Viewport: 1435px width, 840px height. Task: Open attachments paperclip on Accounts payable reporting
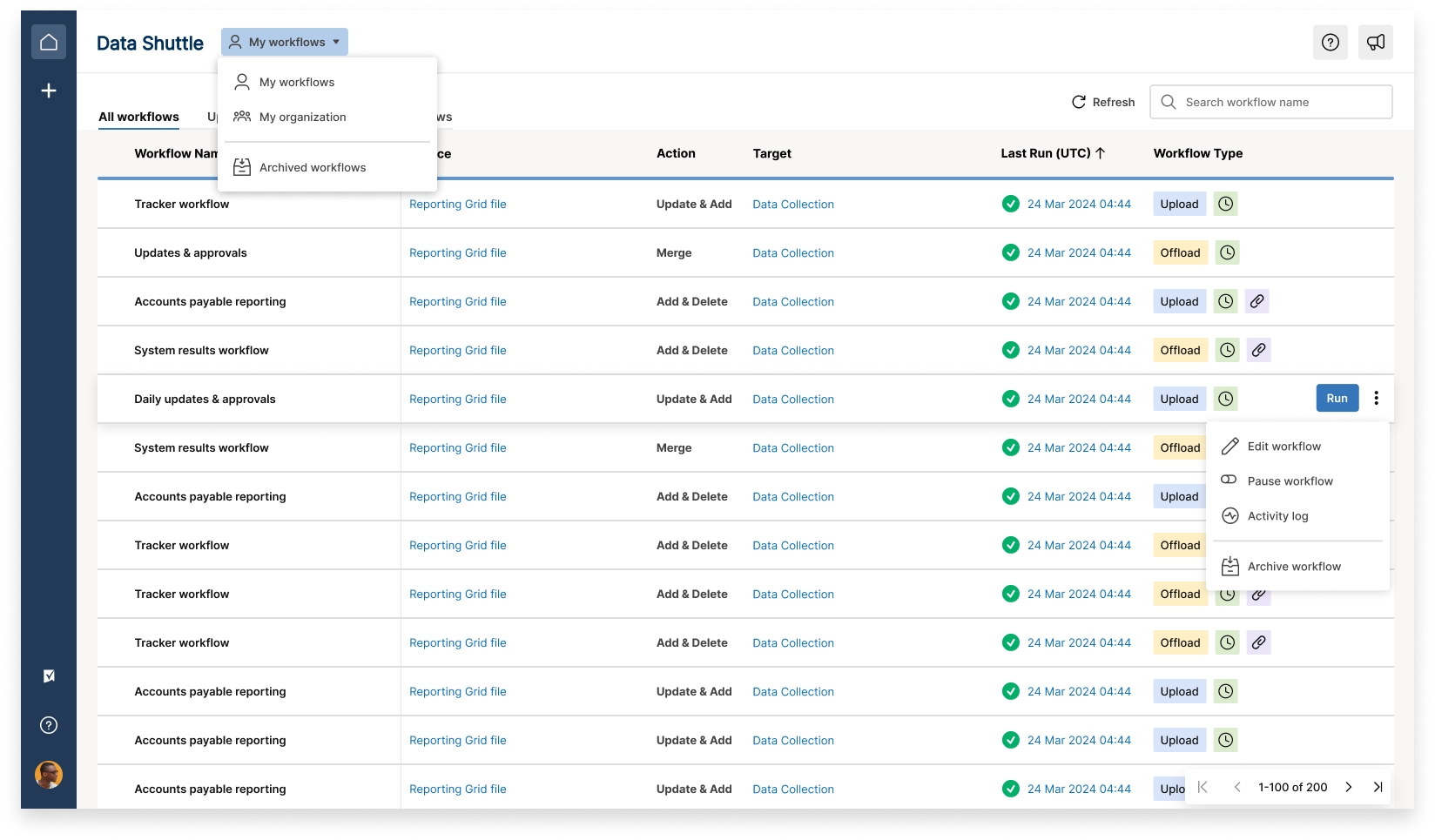point(1257,301)
